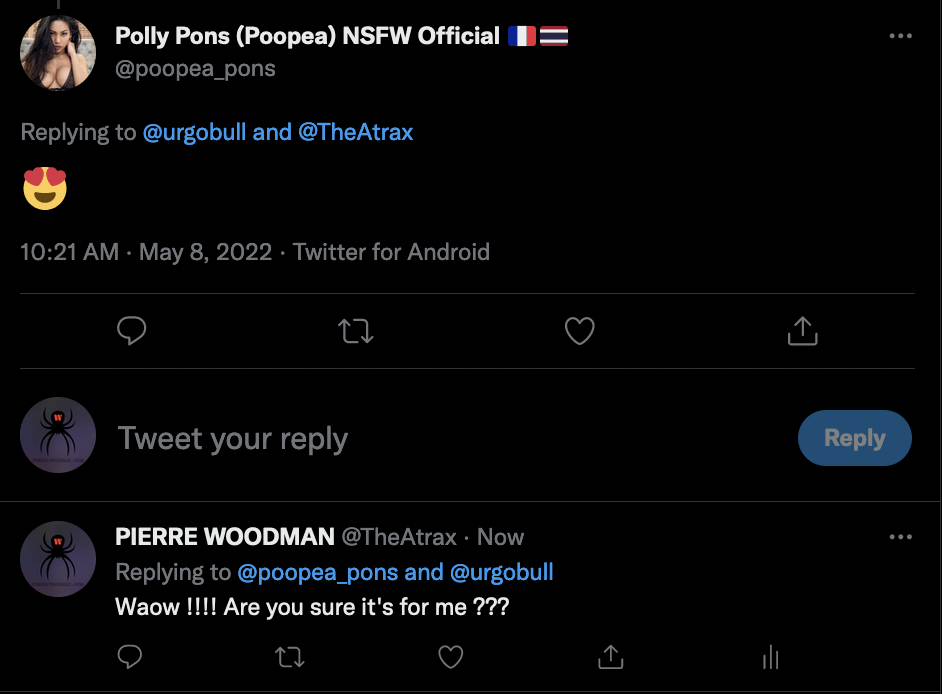Share the Pierre Woodman reply
The width and height of the screenshot is (942, 694).
click(610, 657)
